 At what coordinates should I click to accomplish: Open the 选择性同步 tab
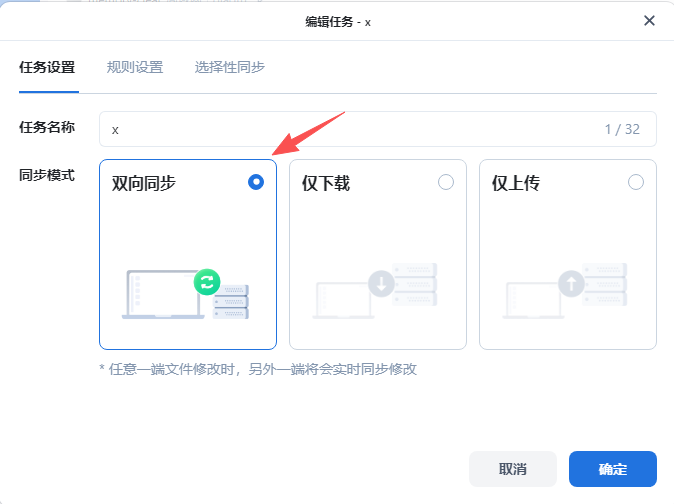tap(230, 67)
